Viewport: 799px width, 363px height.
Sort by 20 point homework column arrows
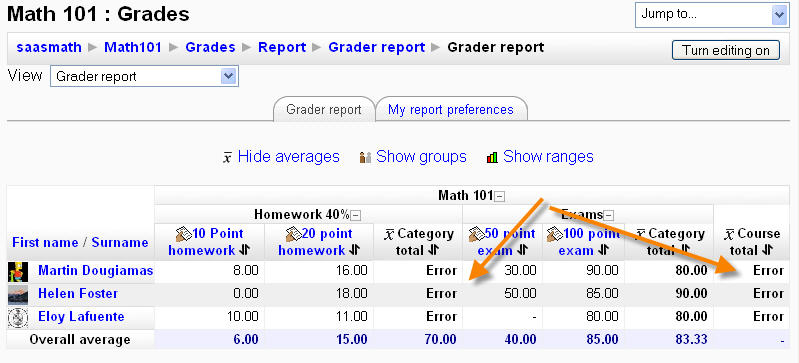point(354,250)
